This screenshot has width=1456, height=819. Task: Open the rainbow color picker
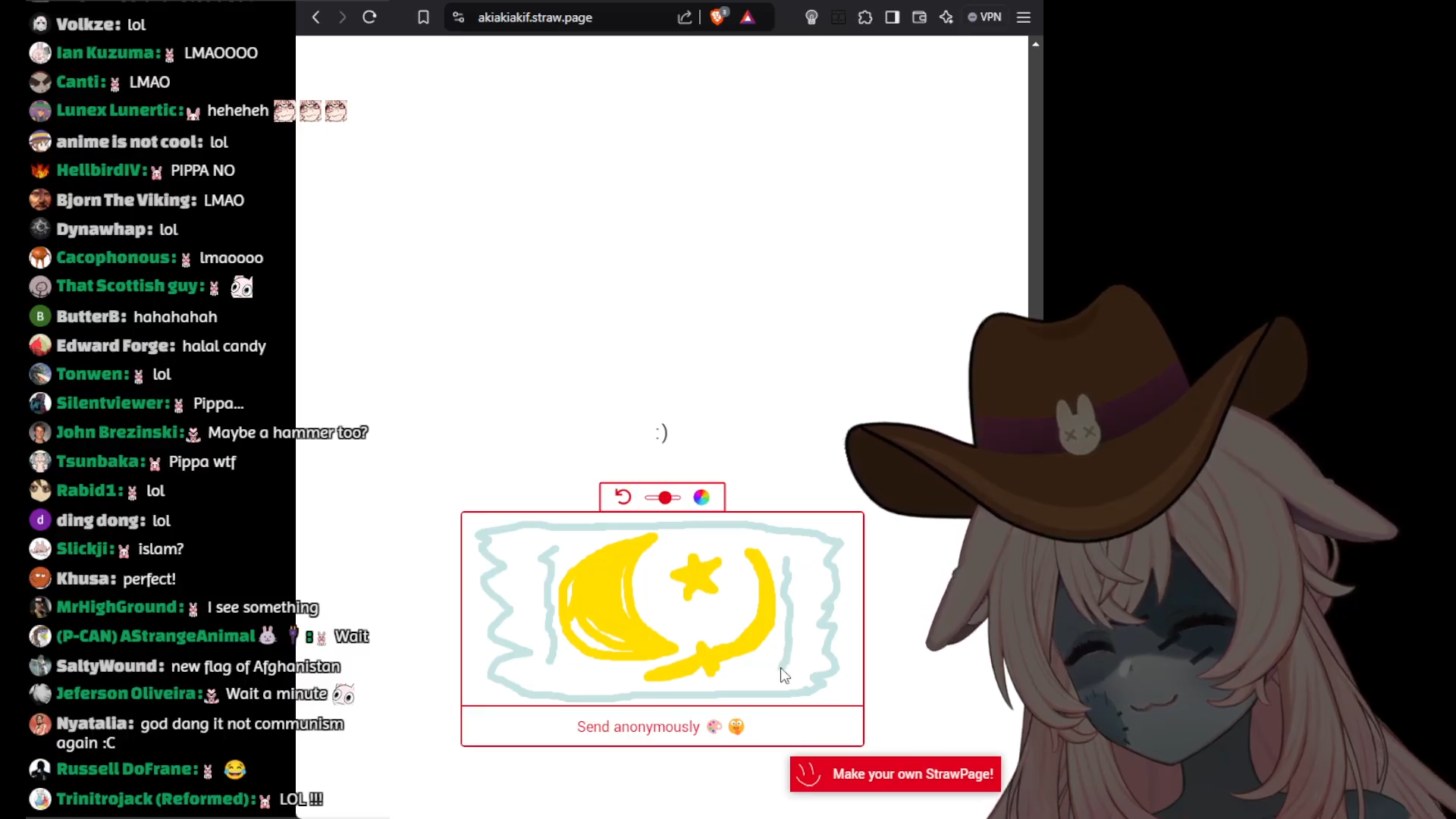[701, 497]
